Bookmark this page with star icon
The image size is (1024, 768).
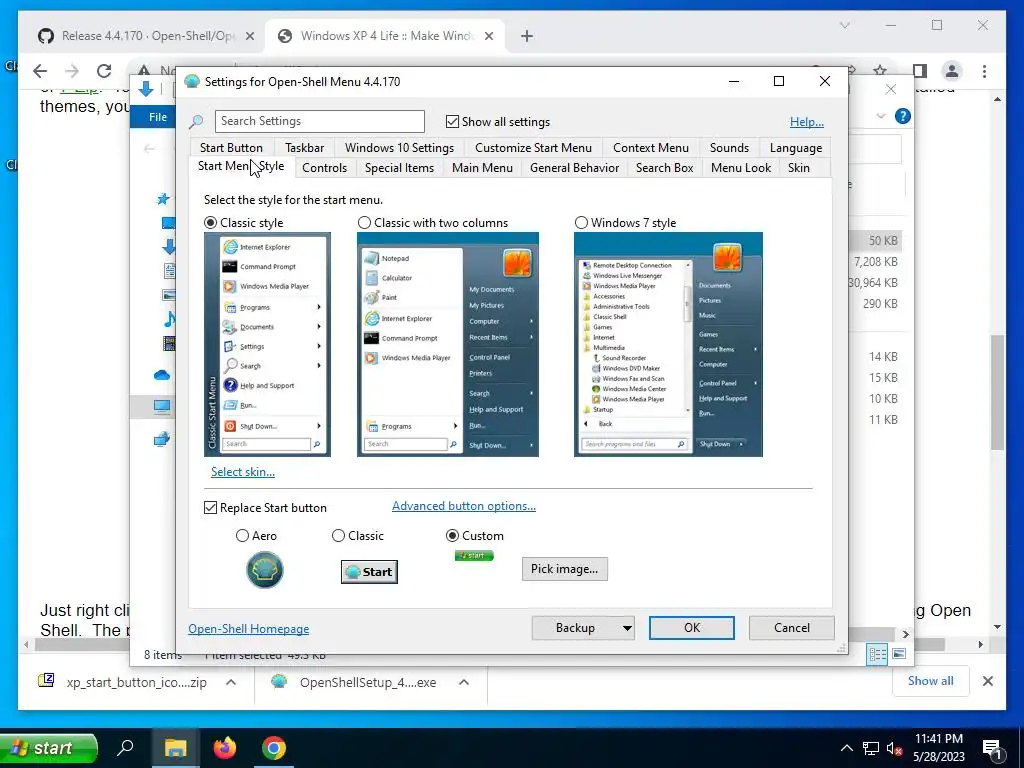[880, 71]
